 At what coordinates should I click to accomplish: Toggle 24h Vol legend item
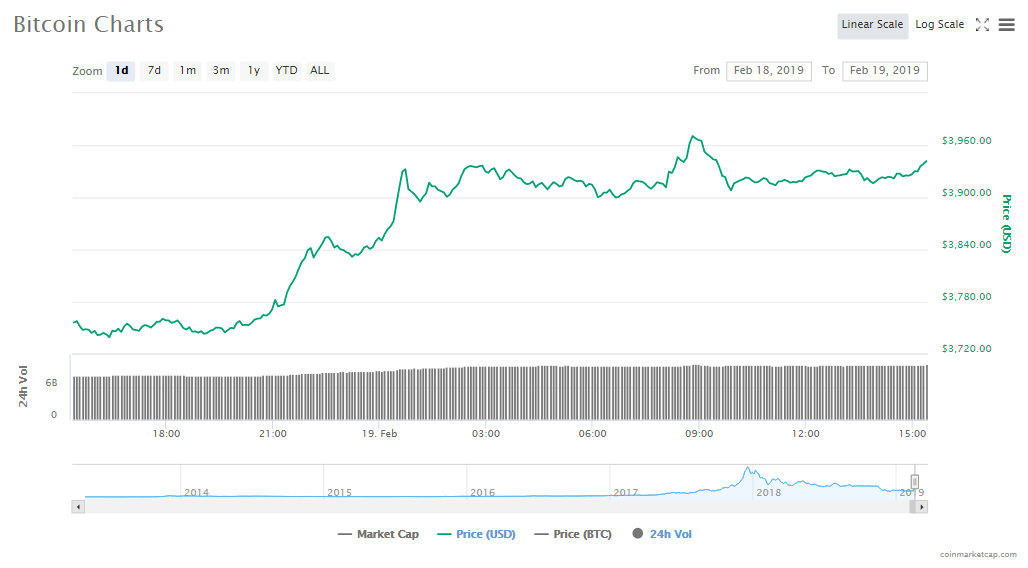tap(662, 534)
